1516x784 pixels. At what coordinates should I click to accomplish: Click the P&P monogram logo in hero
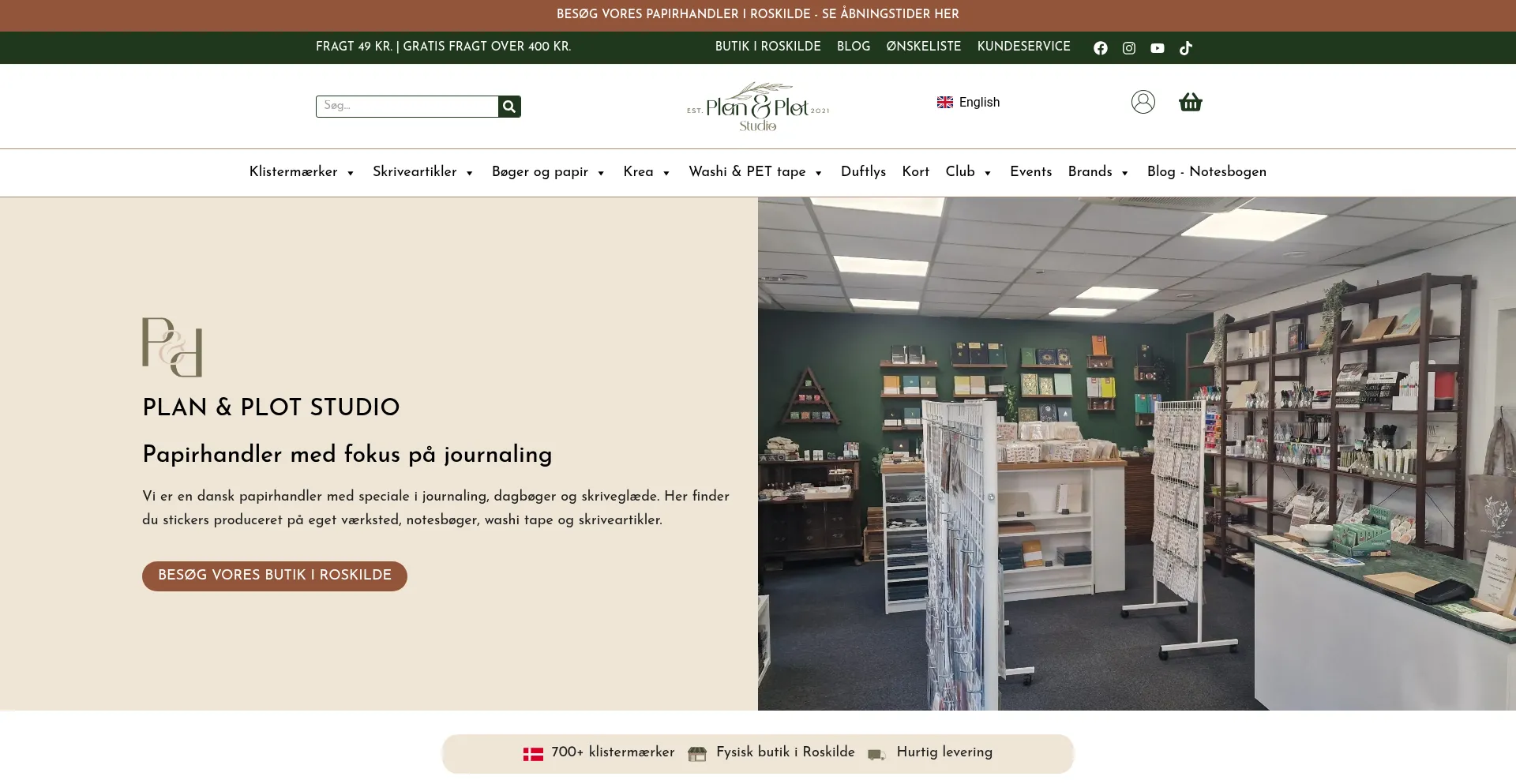pyautogui.click(x=172, y=347)
